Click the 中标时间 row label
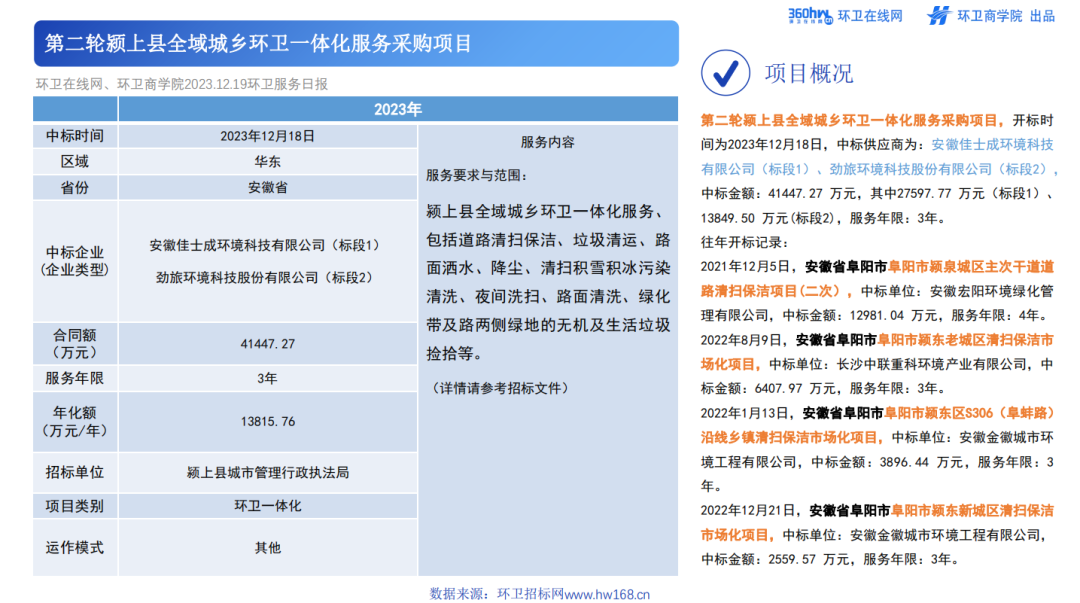The image size is (1080, 603). pyautogui.click(x=75, y=136)
